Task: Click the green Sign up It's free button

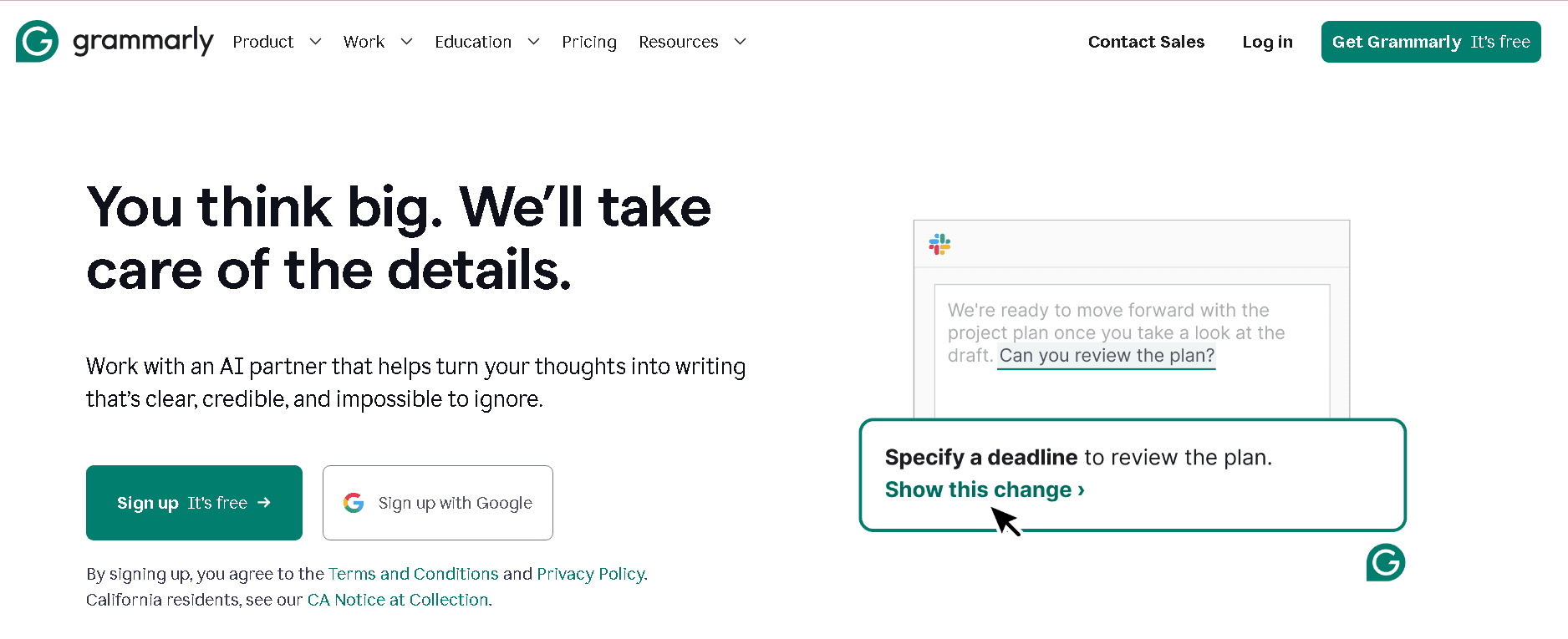Action: click(194, 503)
